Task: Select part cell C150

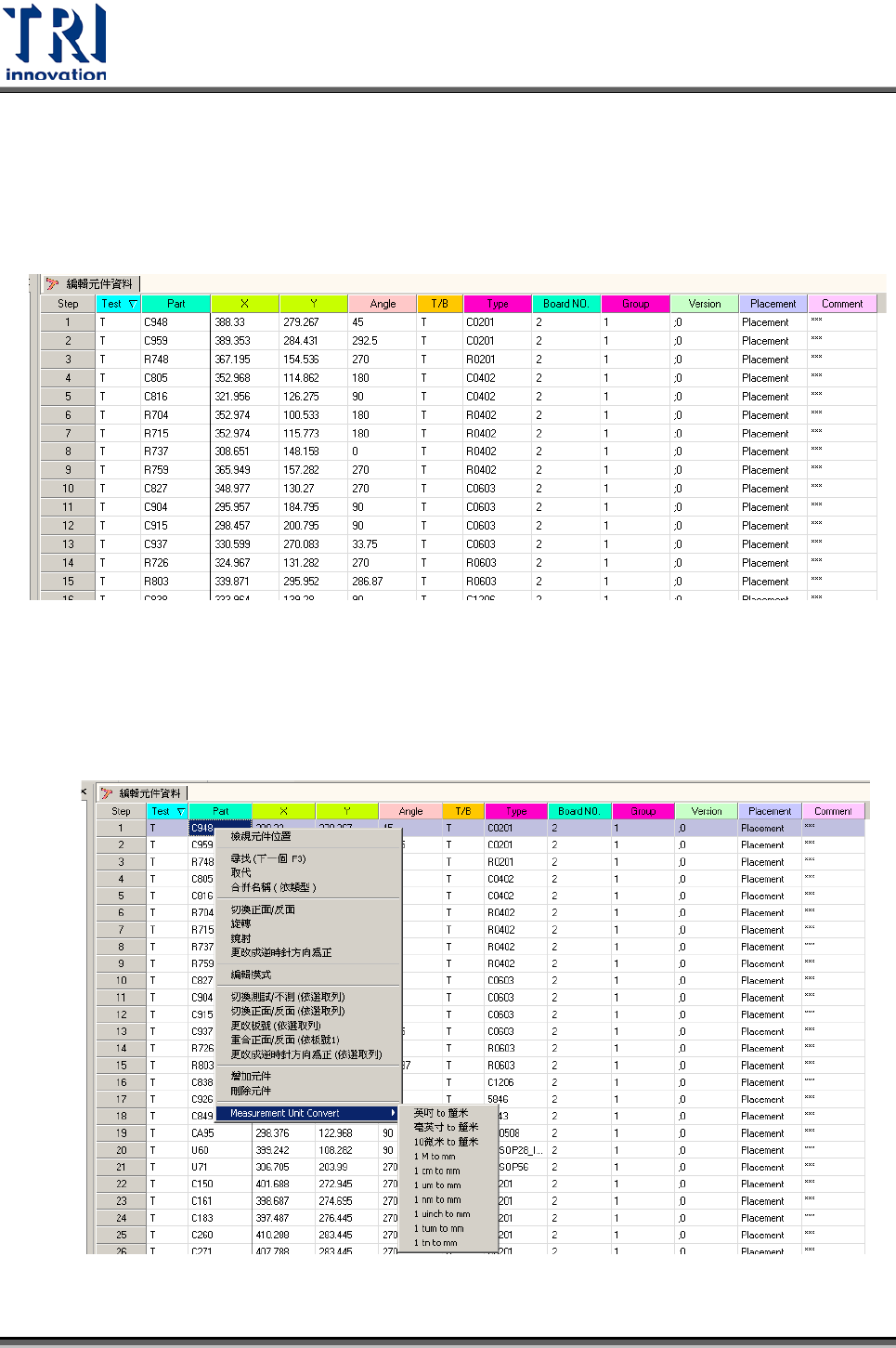Action: click(x=220, y=1184)
